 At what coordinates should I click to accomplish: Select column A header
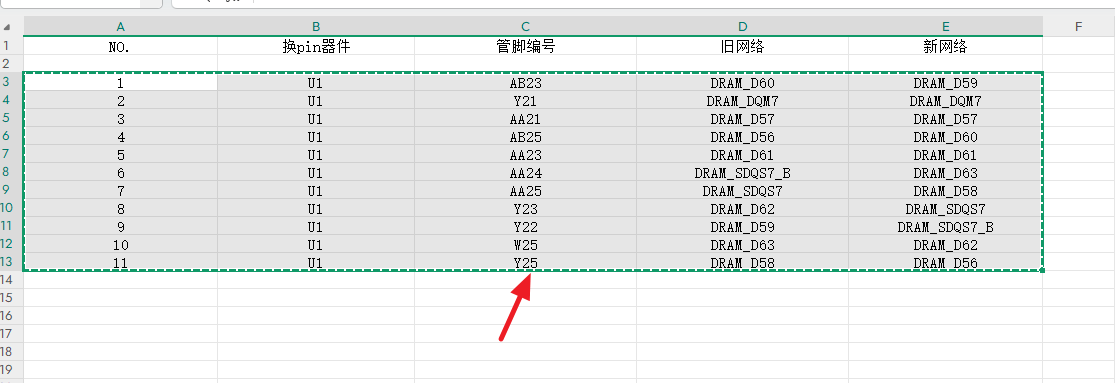121,27
